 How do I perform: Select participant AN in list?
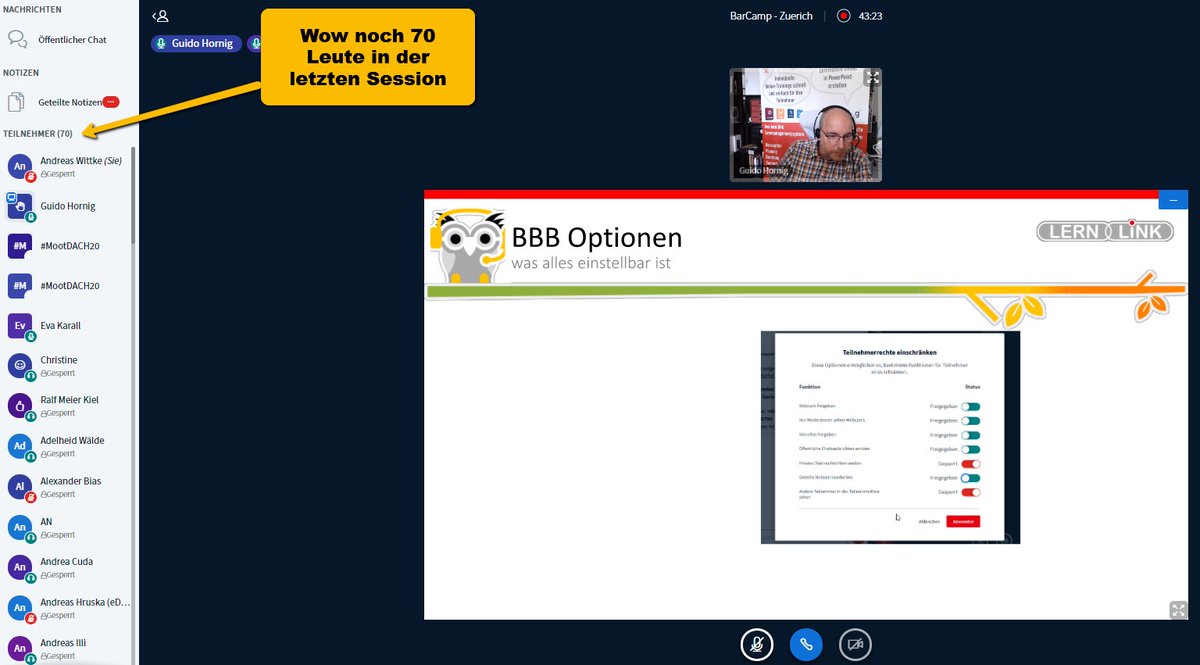point(68,527)
